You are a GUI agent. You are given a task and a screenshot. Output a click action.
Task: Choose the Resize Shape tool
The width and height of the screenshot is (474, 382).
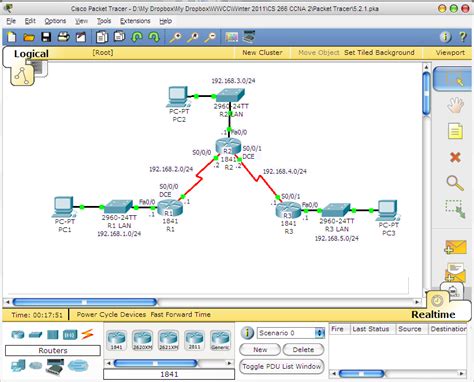pyautogui.click(x=455, y=209)
